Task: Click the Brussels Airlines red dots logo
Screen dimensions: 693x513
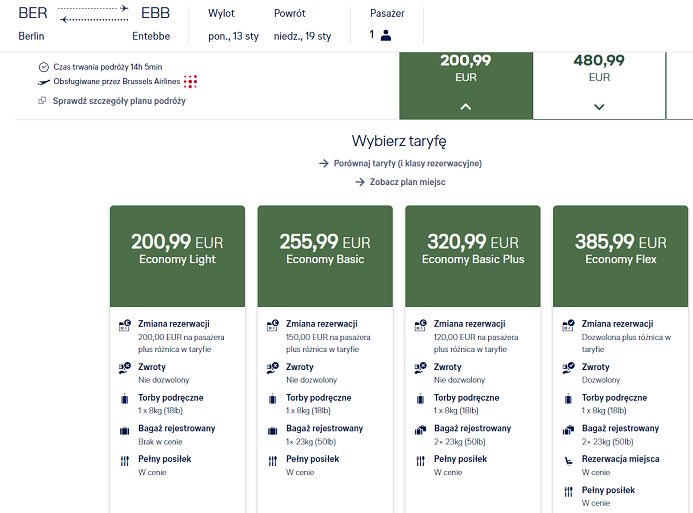Action: tap(190, 81)
